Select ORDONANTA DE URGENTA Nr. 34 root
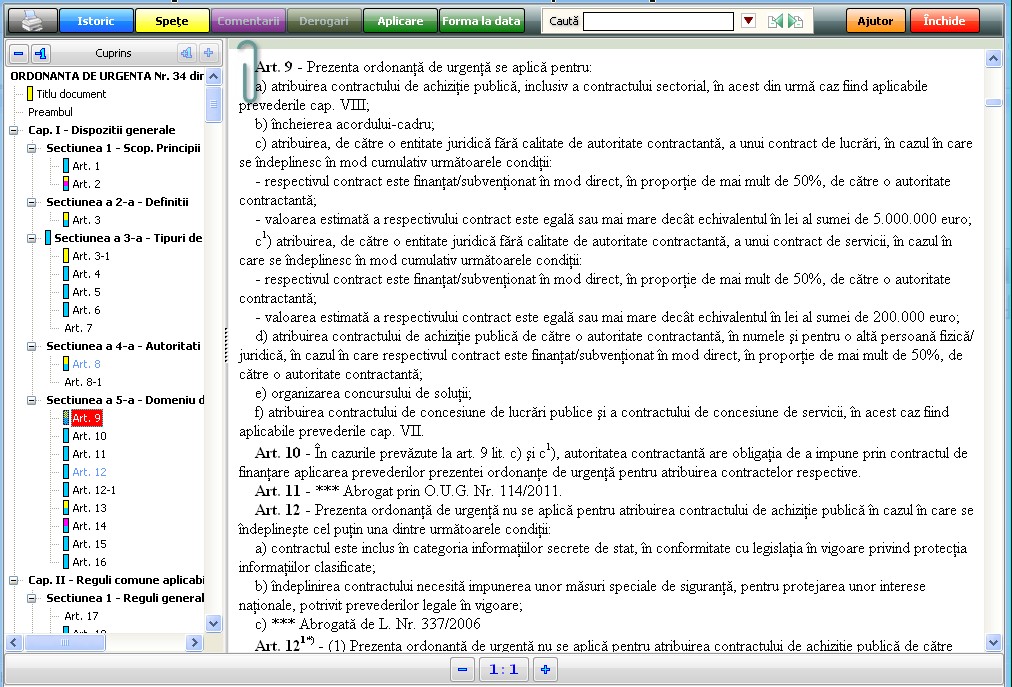This screenshot has height=687, width=1012. (x=106, y=76)
